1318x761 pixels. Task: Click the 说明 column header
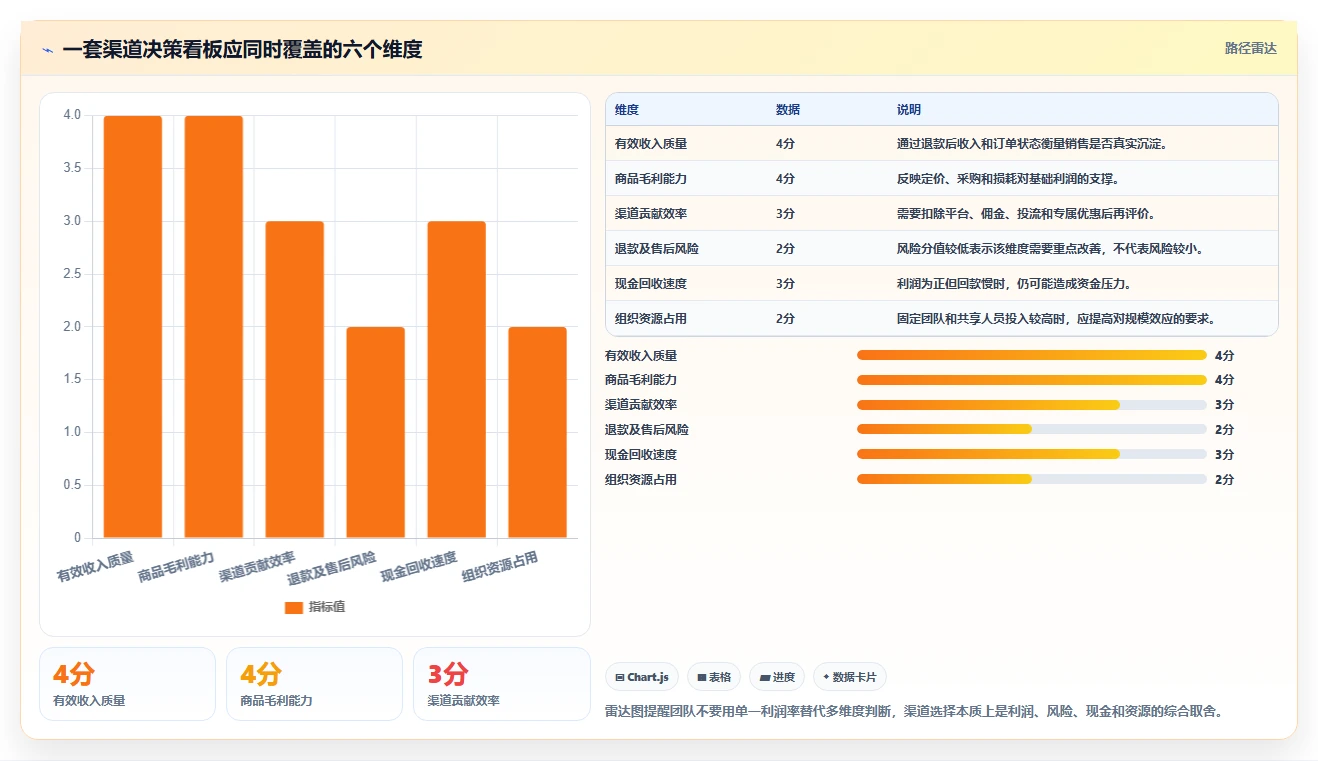[x=909, y=110]
